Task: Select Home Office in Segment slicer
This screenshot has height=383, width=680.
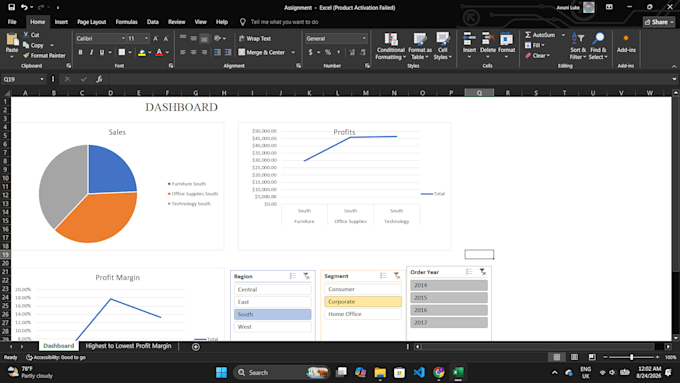Action: coord(363,314)
